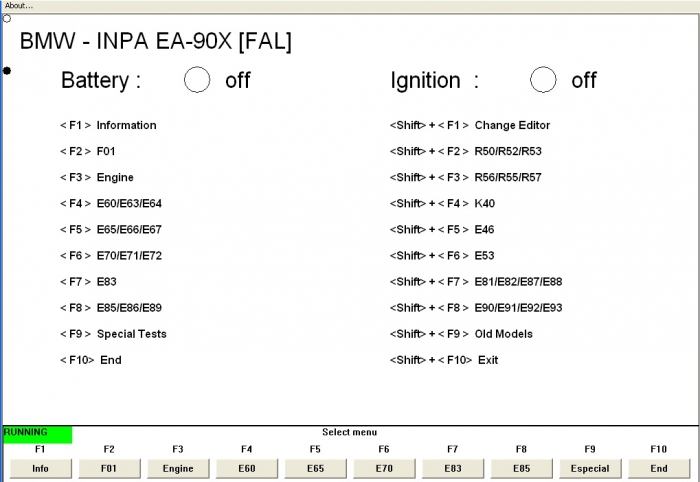Select the < F6 > E70/E71/E72 entry

pos(111,256)
